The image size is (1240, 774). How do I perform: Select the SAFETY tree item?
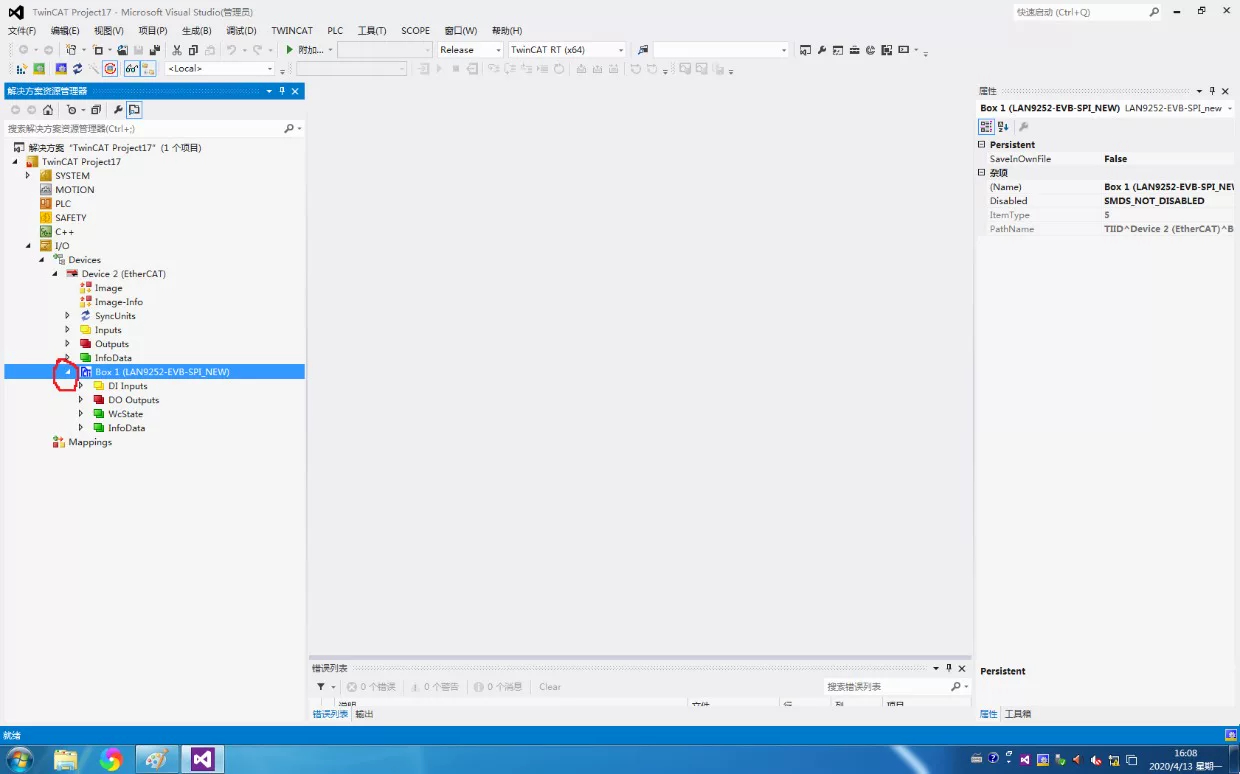click(71, 218)
